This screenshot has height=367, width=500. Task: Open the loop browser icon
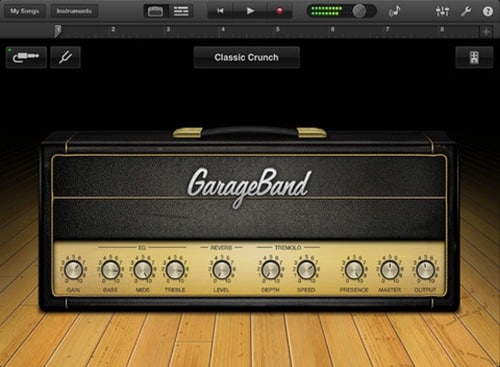pos(394,11)
